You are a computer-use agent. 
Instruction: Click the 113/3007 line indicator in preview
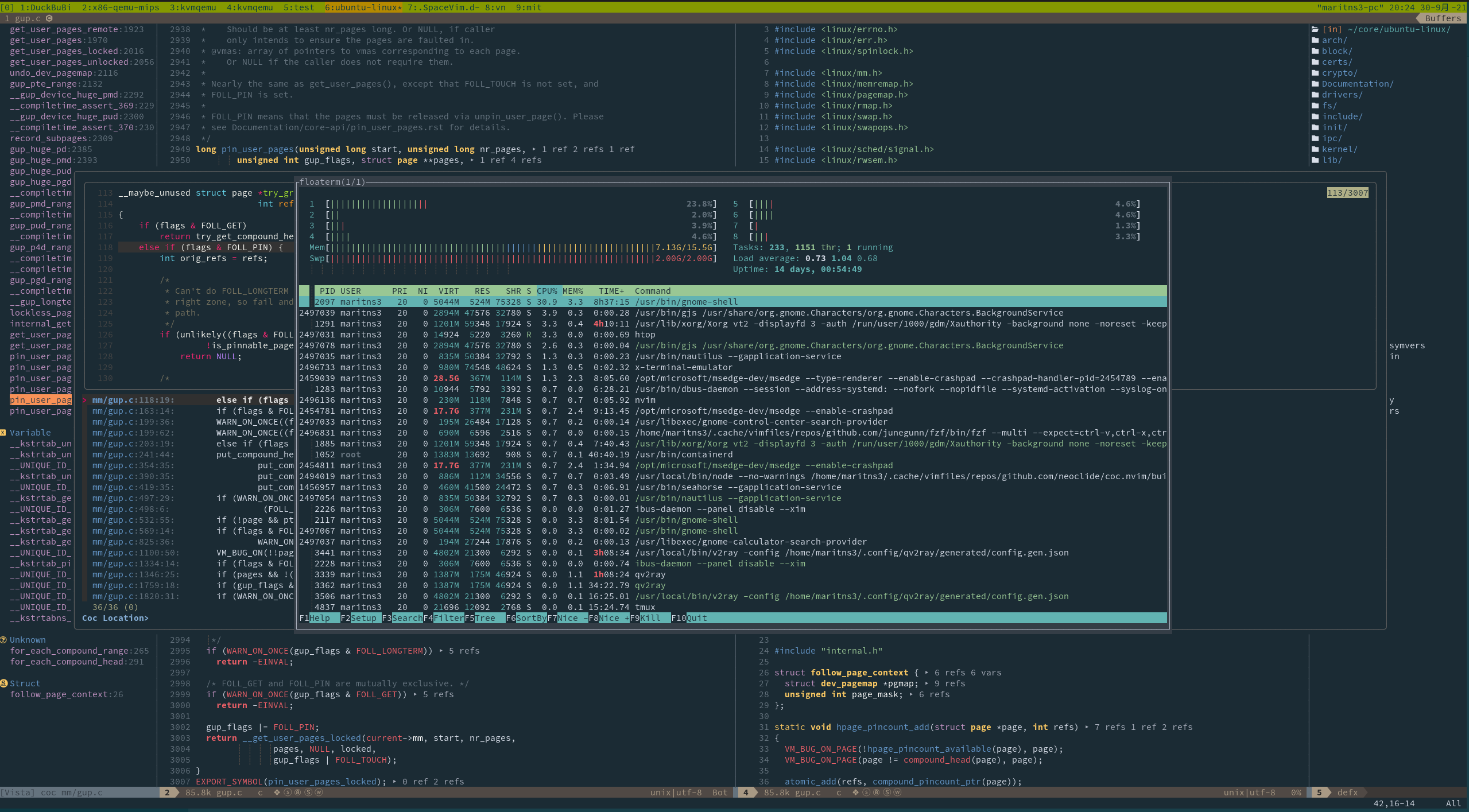coord(1347,193)
